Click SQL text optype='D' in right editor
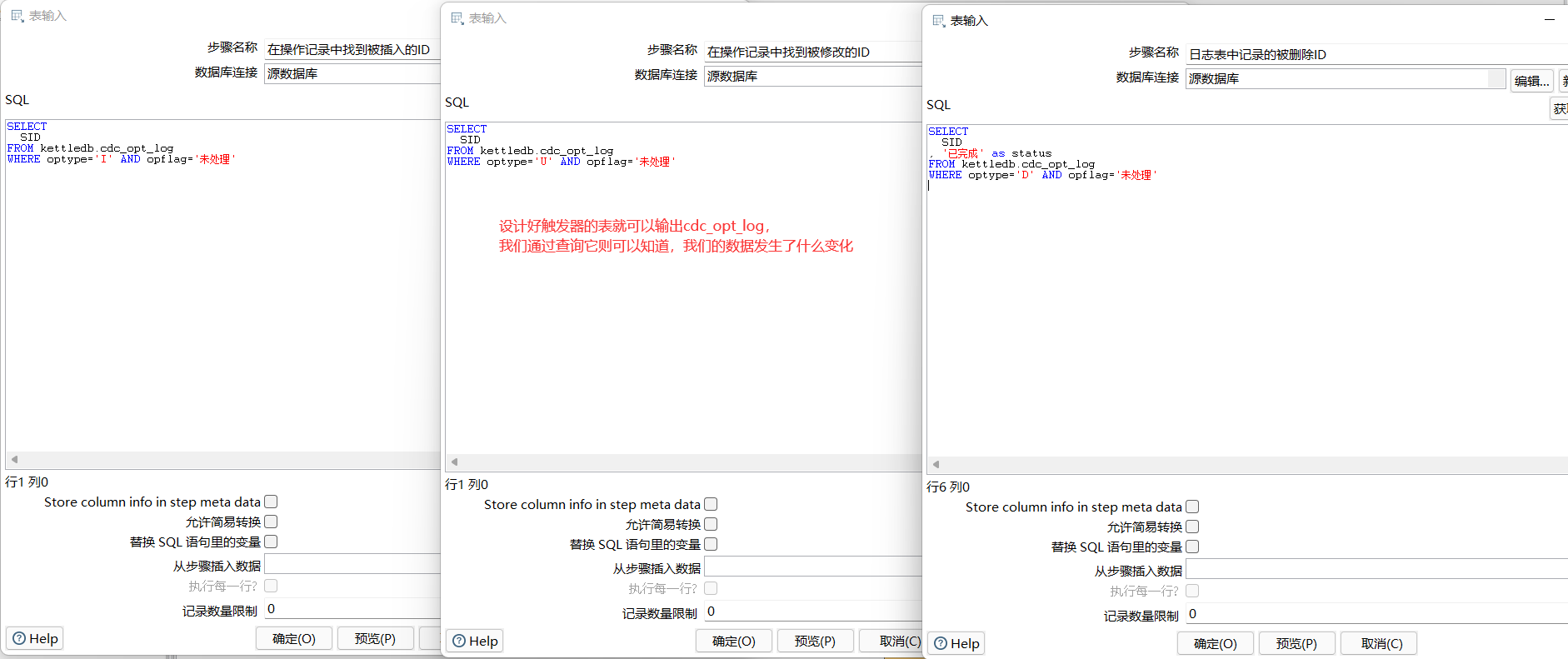The width and height of the screenshot is (1568, 659). click(1001, 175)
